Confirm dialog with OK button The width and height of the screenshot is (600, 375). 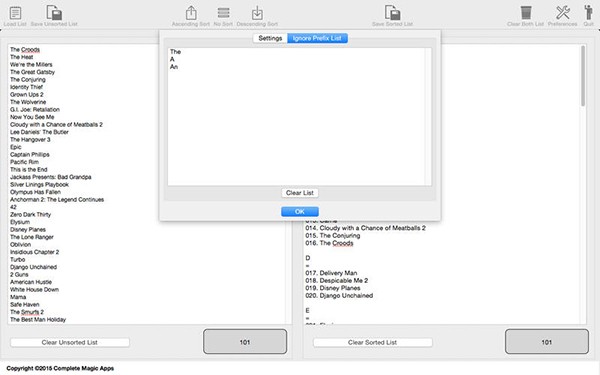click(x=300, y=212)
